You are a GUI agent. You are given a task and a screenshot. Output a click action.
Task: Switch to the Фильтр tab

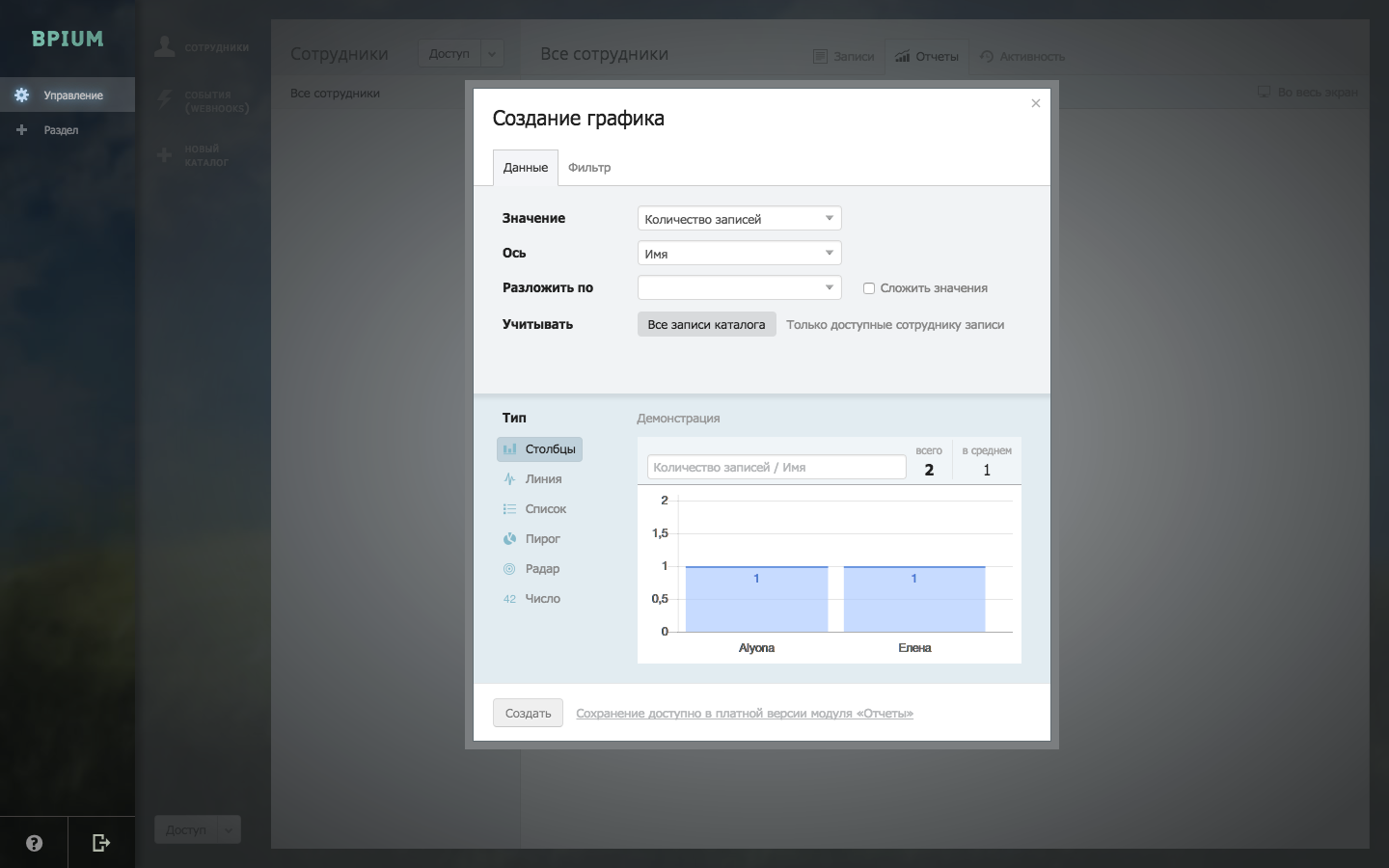(x=588, y=168)
